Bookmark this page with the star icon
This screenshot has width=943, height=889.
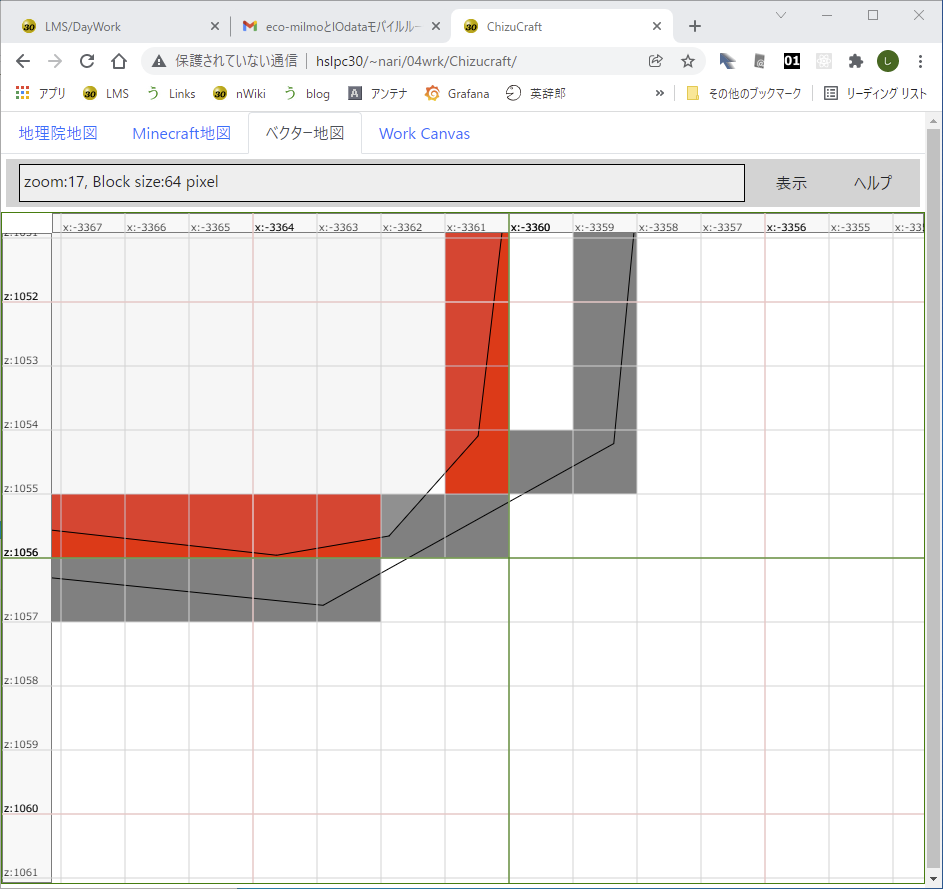point(688,61)
